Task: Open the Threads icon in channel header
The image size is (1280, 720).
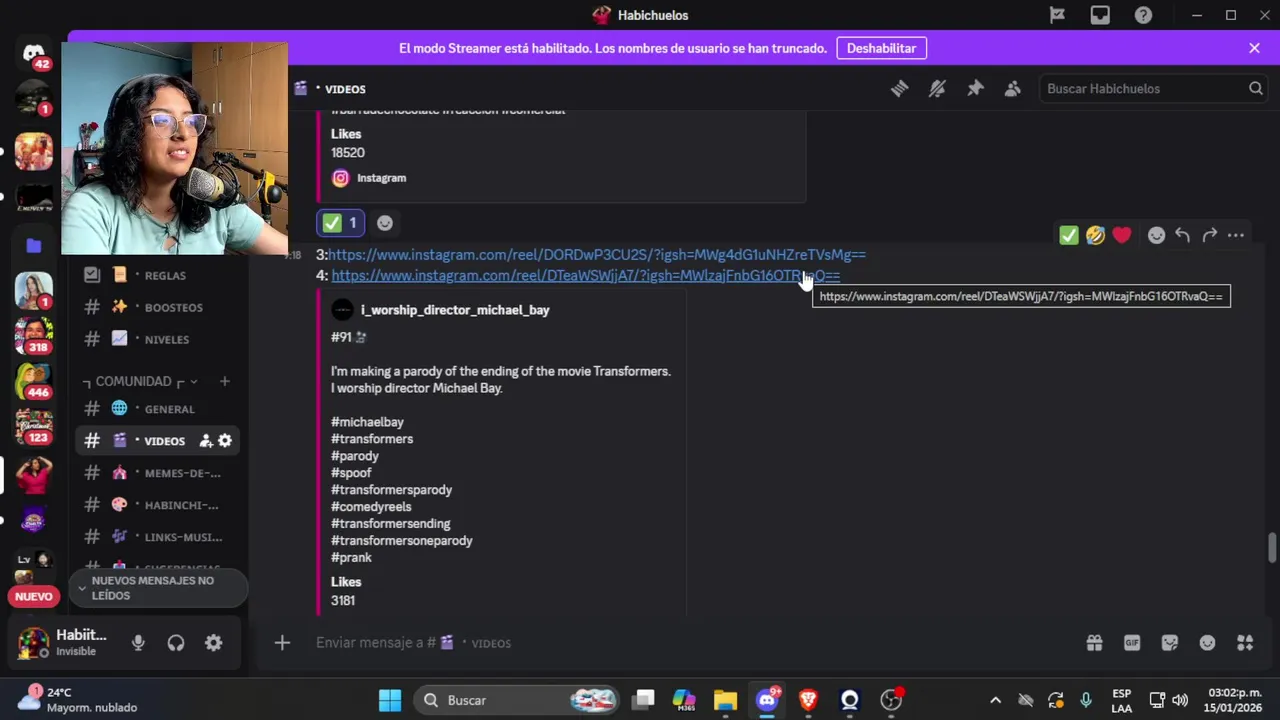Action: tap(899, 89)
